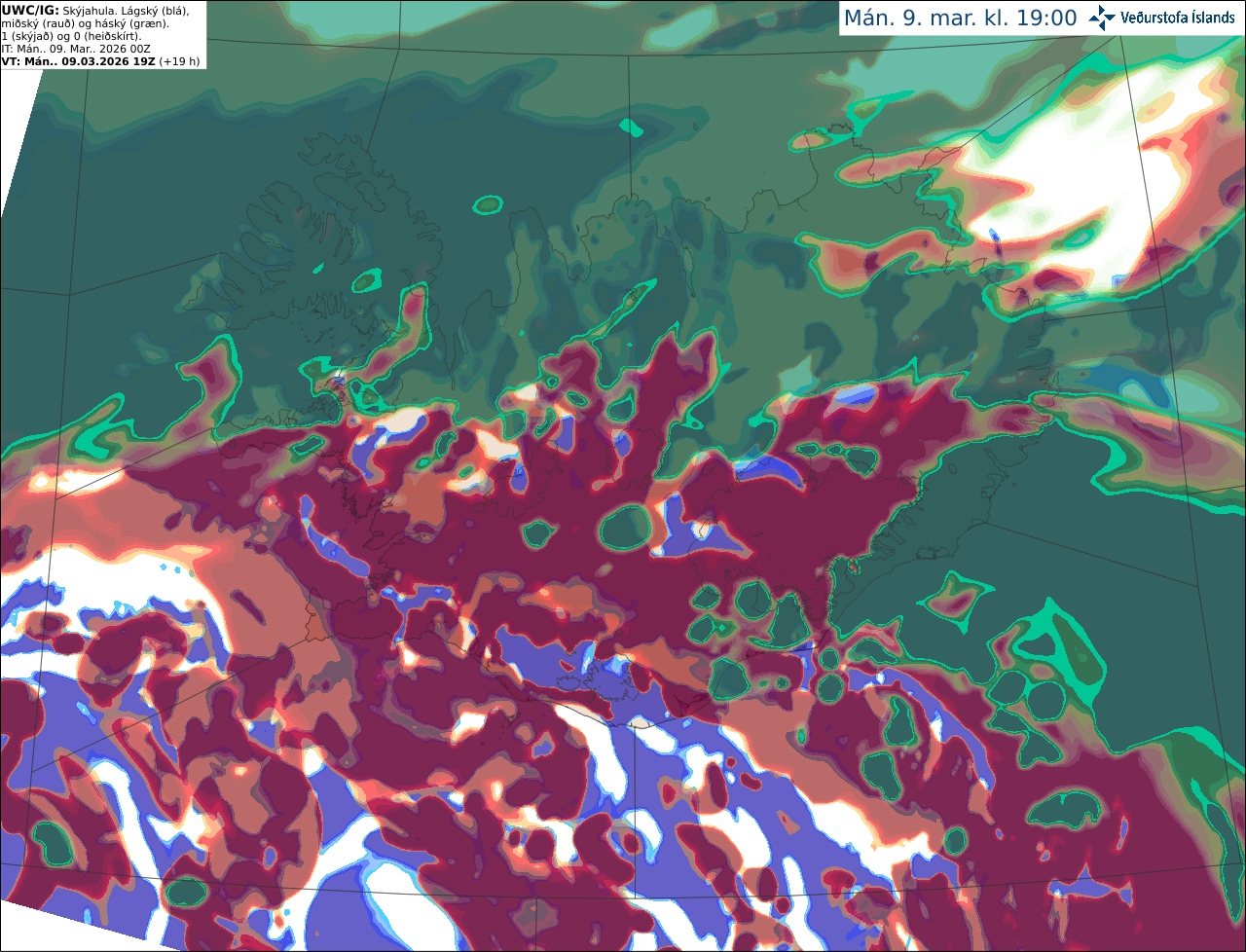Click the Veðurstofa Íslands logo icon
The image size is (1246, 952).
tap(1102, 18)
